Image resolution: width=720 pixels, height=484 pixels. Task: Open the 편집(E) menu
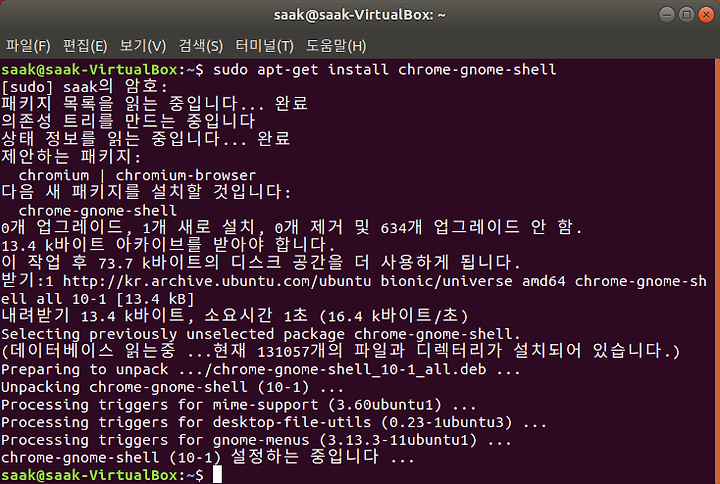click(x=85, y=46)
